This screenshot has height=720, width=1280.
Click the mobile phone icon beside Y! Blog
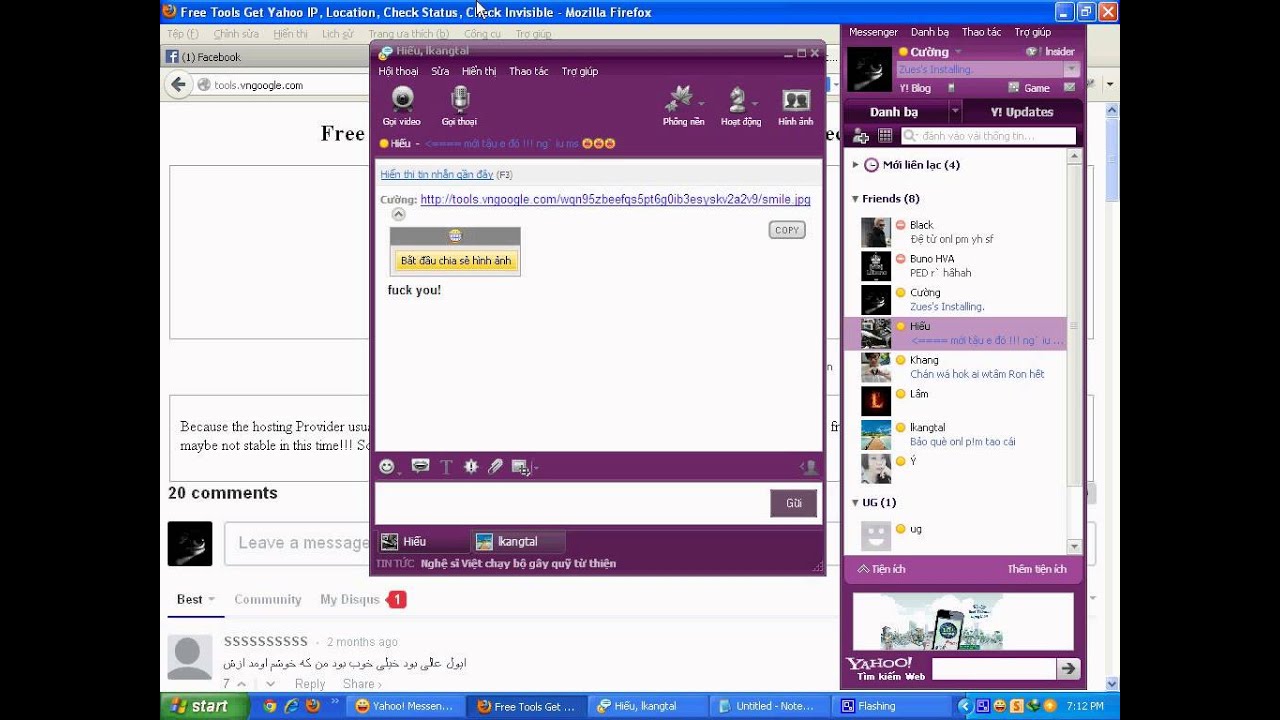pyautogui.click(x=951, y=88)
